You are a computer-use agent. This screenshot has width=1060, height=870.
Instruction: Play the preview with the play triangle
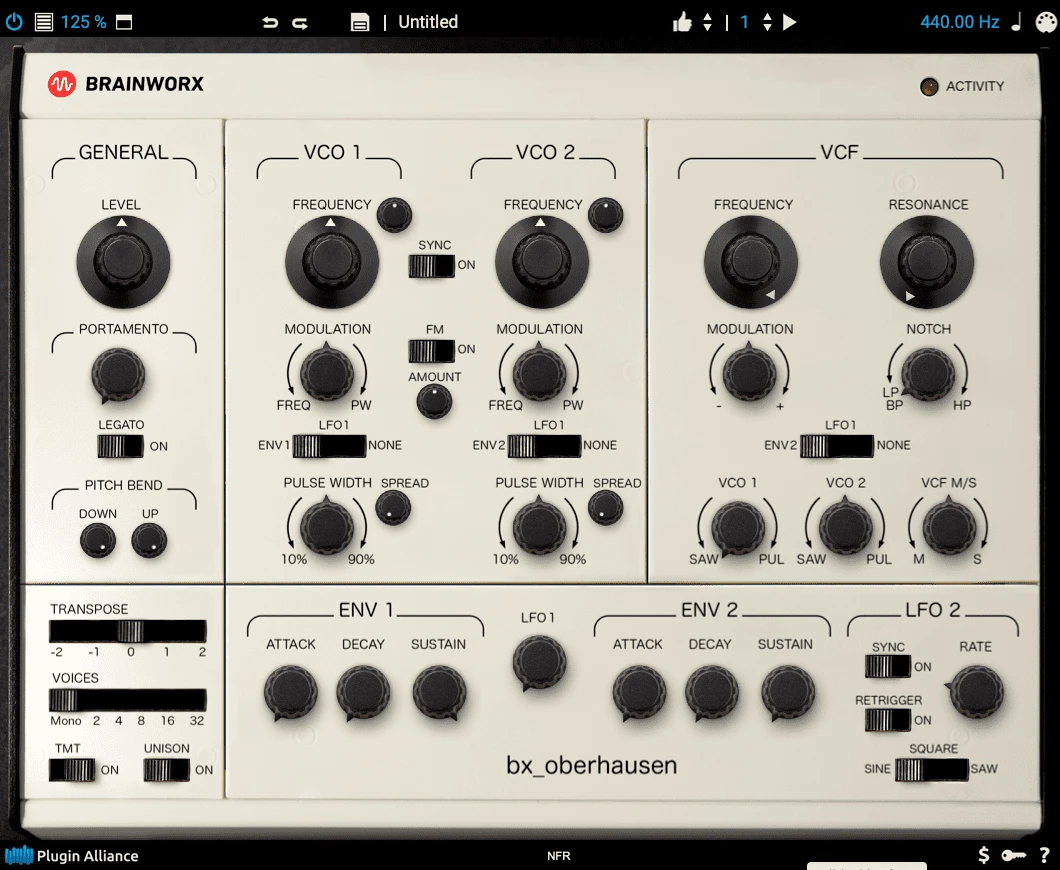pos(790,22)
